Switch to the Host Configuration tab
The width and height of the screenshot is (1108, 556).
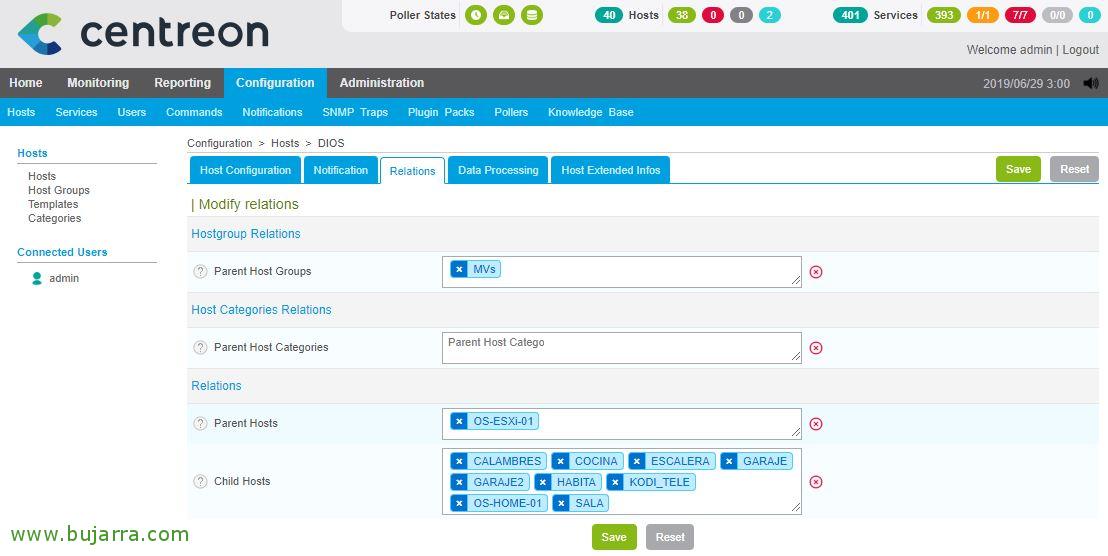(245, 170)
